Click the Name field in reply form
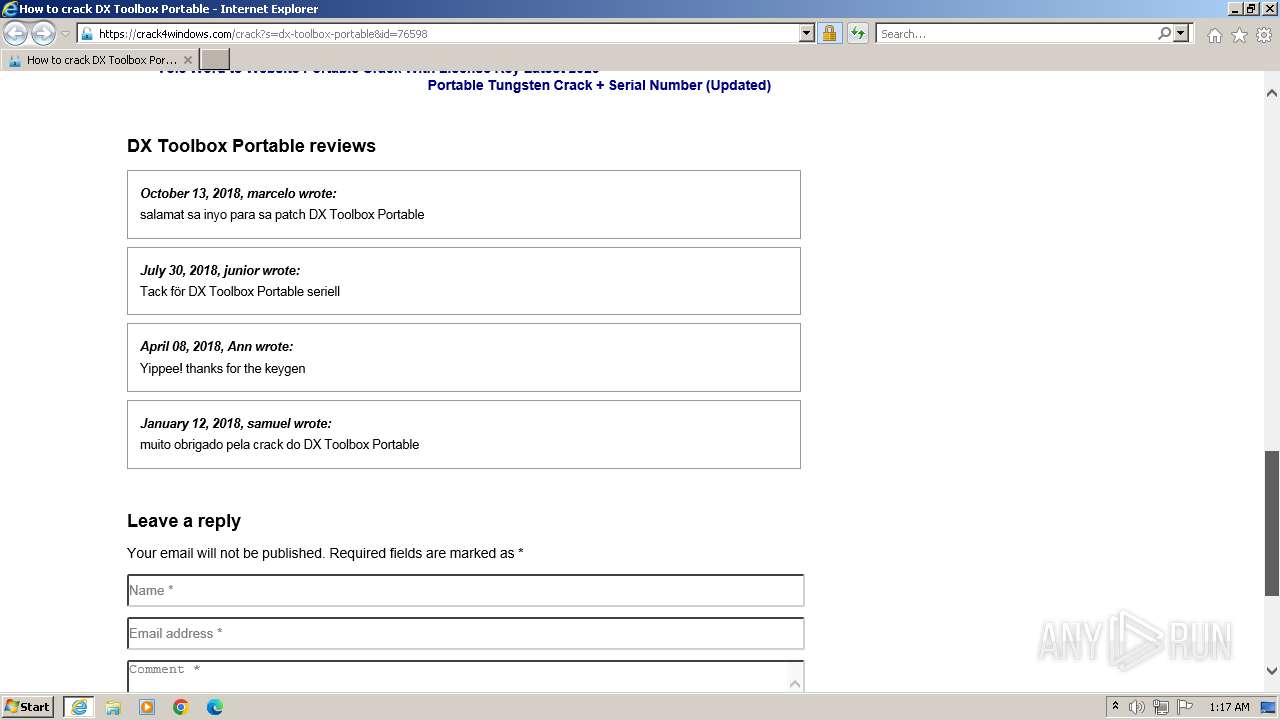The width and height of the screenshot is (1280, 720). click(x=466, y=590)
